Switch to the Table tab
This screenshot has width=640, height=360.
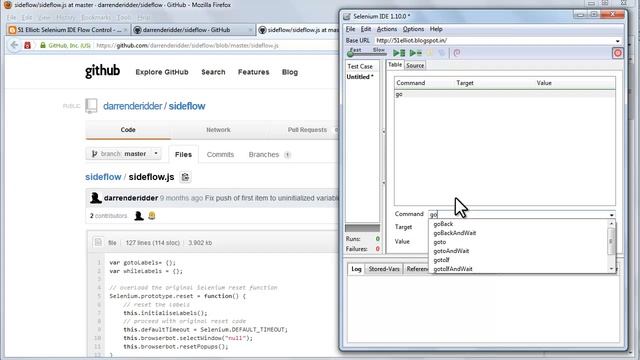pos(395,64)
